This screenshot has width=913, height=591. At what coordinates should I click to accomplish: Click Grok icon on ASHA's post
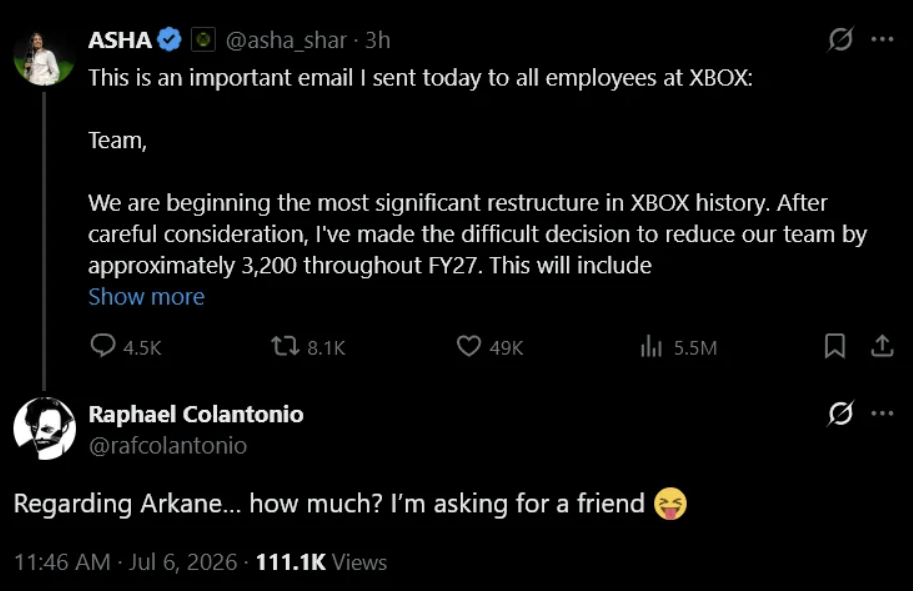(840, 40)
